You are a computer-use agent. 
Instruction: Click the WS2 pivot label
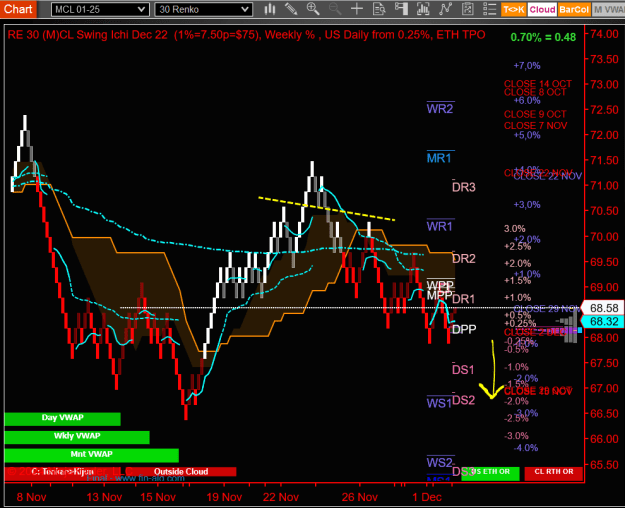(440, 463)
